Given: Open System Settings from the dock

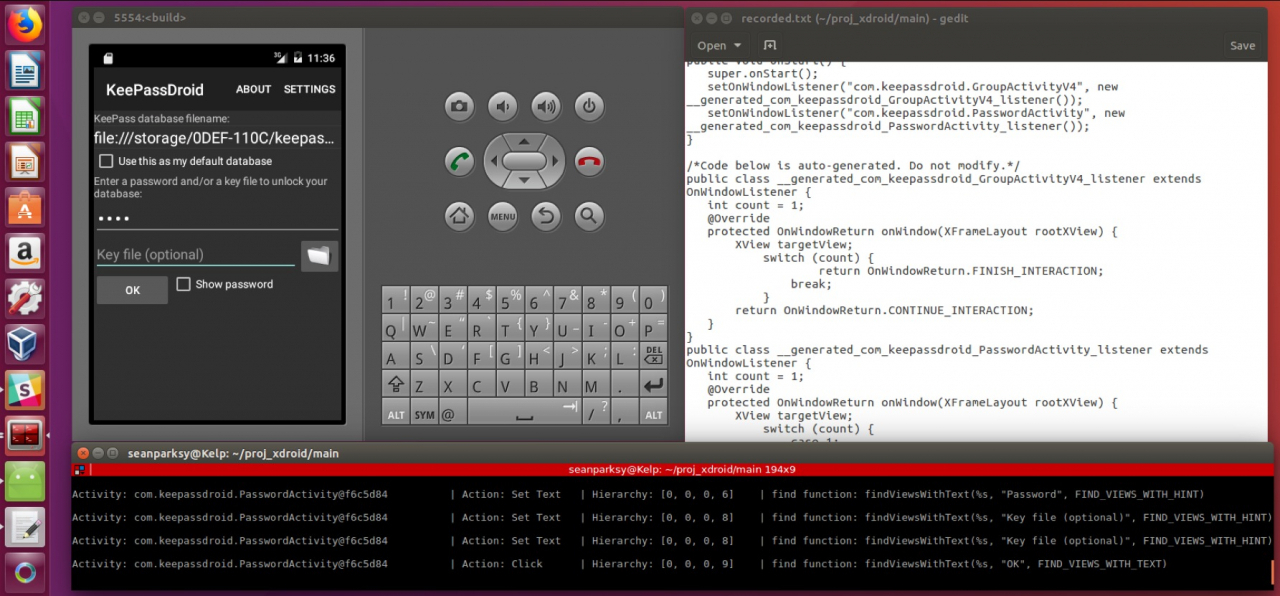Looking at the screenshot, I should coord(25,298).
